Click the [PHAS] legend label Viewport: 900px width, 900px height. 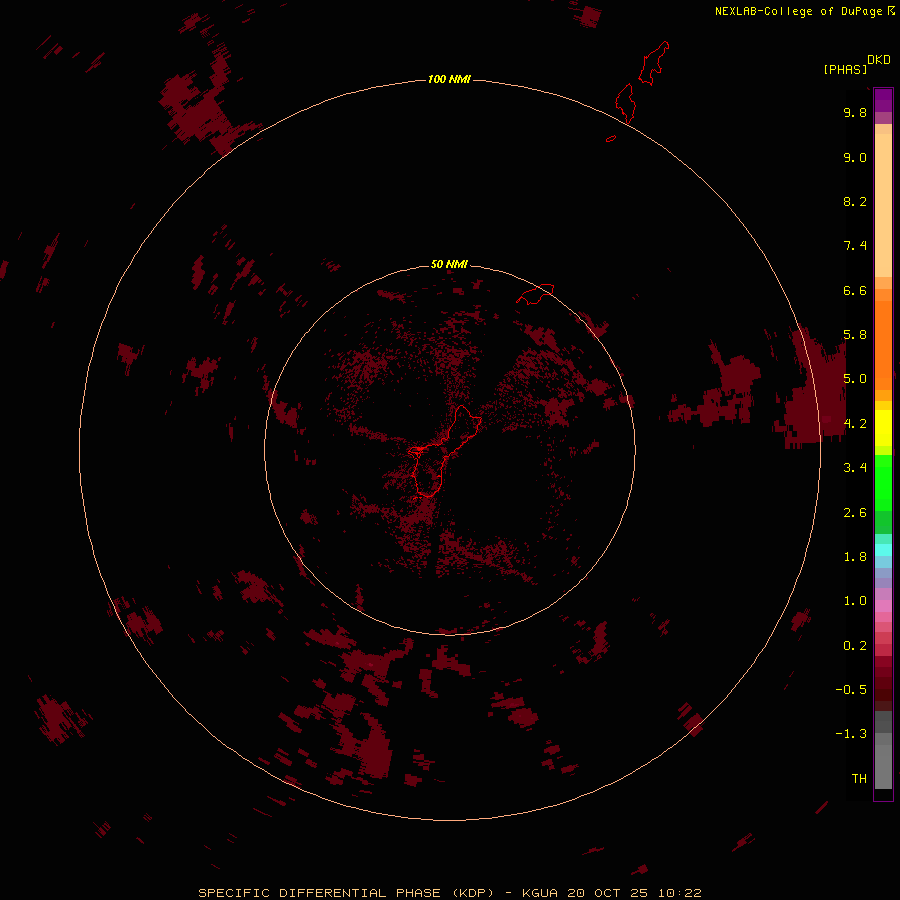845,69
